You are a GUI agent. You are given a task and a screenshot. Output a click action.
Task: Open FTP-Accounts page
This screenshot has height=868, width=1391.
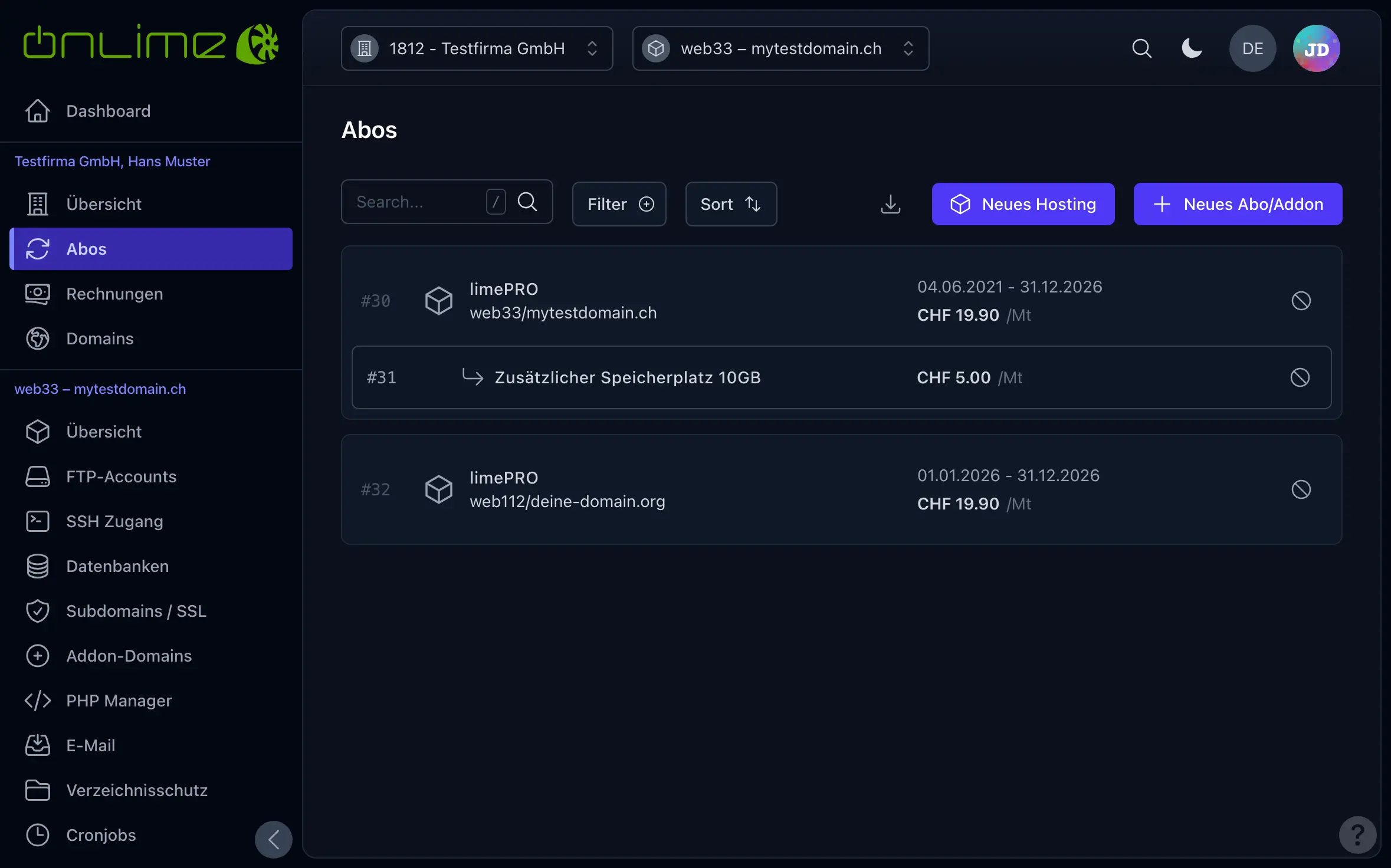tap(151, 476)
